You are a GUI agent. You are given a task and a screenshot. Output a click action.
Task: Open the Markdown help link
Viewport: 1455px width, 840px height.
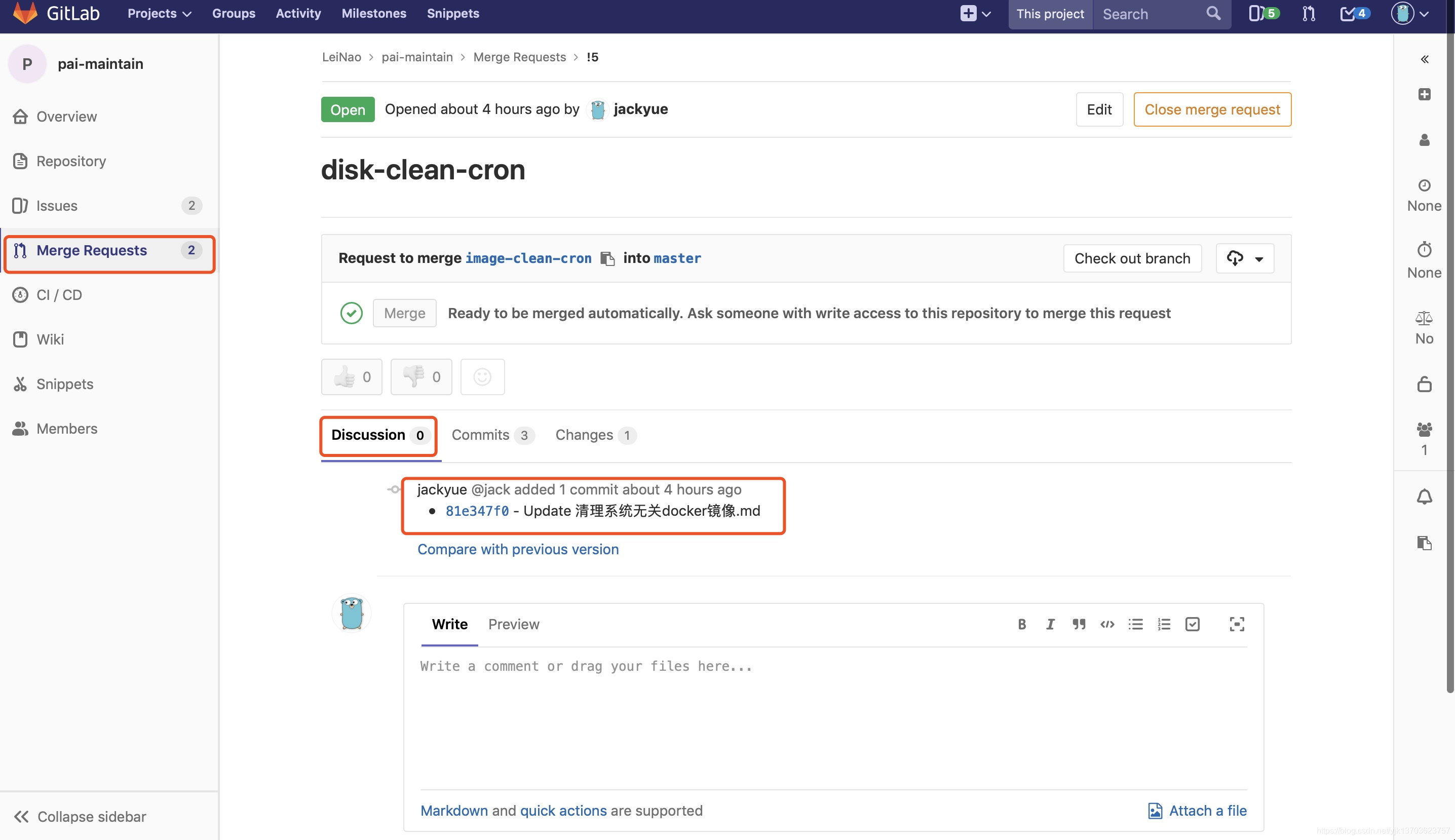(454, 811)
